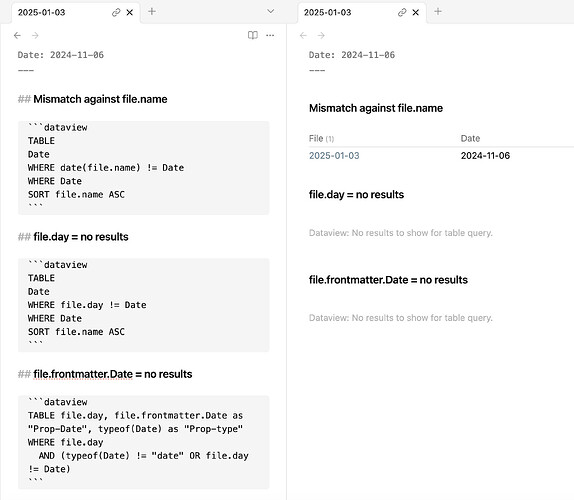Click preview heading 'file.frontmatter.Date = no results'

[388, 280]
